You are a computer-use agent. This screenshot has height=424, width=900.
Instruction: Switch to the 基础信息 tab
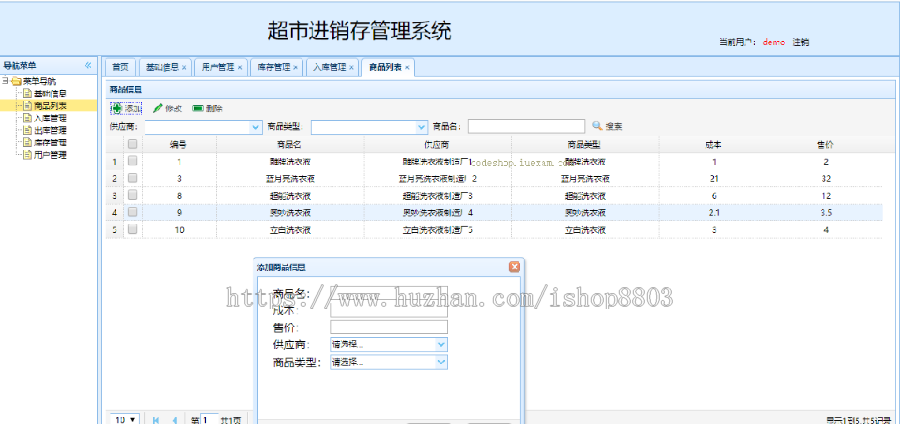tap(161, 67)
